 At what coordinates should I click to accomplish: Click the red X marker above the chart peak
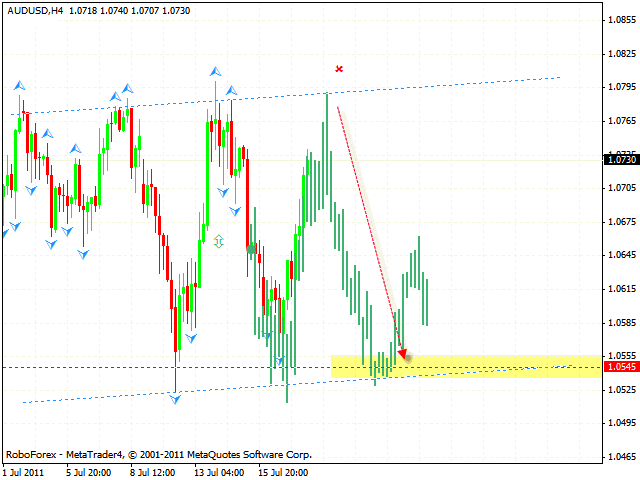(x=339, y=69)
